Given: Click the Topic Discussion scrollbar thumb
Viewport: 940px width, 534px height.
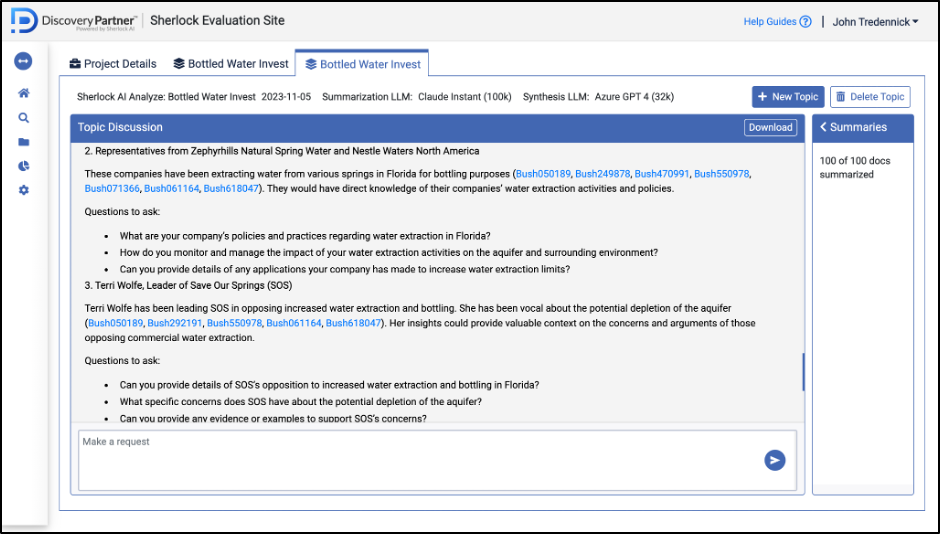Looking at the screenshot, I should point(803,372).
